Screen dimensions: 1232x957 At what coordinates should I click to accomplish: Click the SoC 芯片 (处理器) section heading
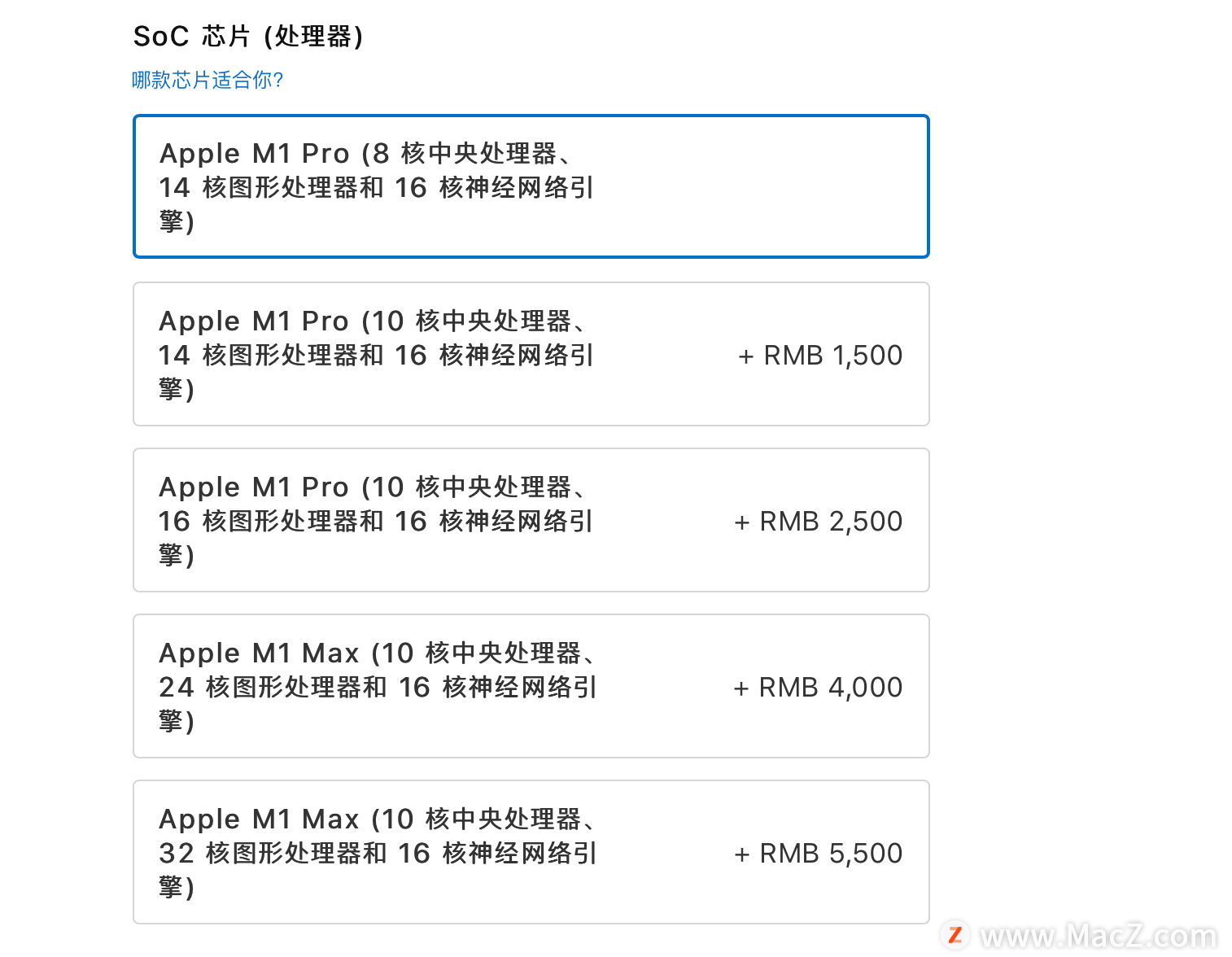coord(248,37)
